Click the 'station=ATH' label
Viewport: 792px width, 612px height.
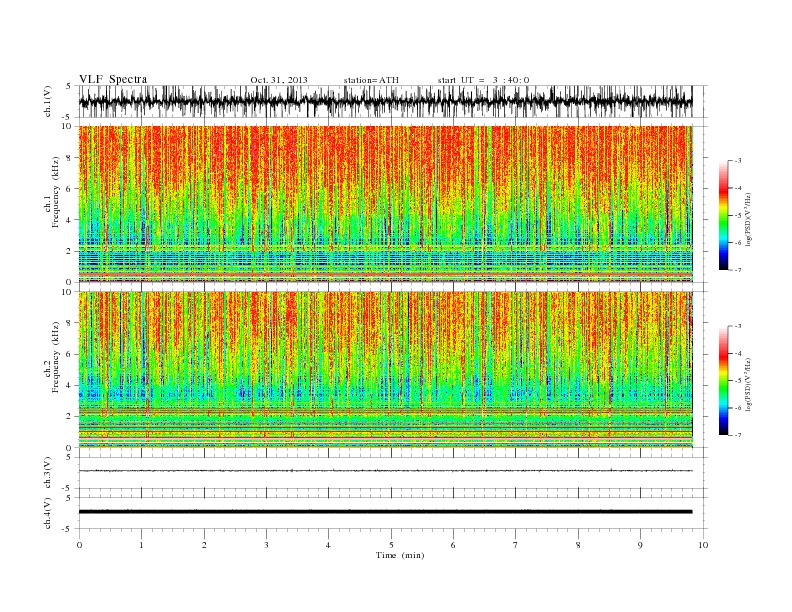pyautogui.click(x=371, y=80)
